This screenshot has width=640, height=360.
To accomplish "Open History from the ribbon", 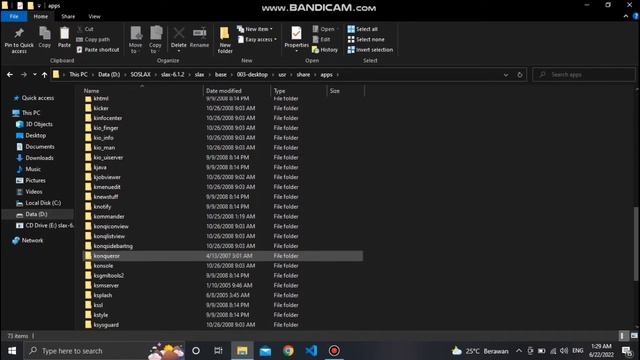I will (325, 50).
